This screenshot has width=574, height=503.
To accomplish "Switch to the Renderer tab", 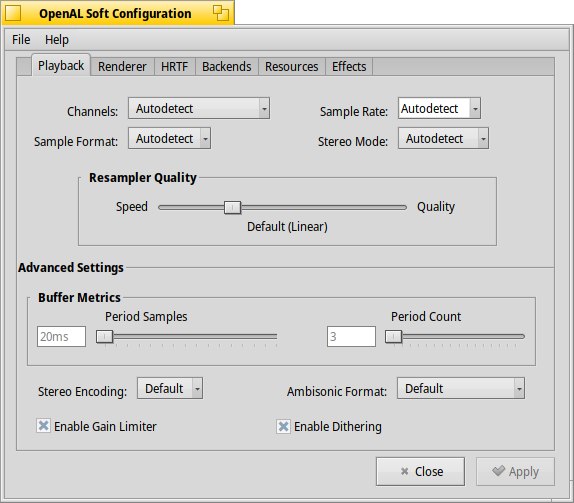I will point(122,67).
